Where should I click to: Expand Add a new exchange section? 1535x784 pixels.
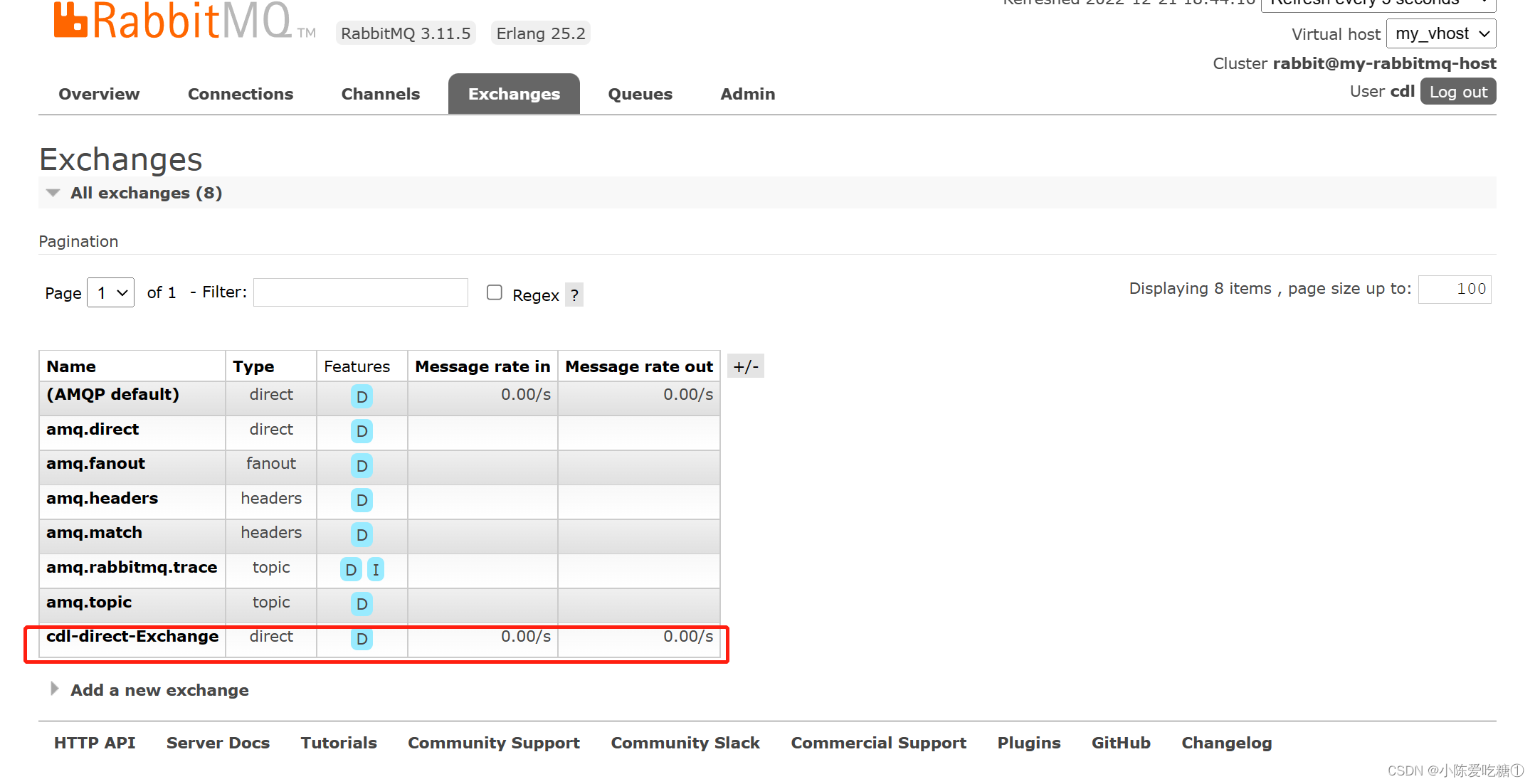[x=159, y=690]
